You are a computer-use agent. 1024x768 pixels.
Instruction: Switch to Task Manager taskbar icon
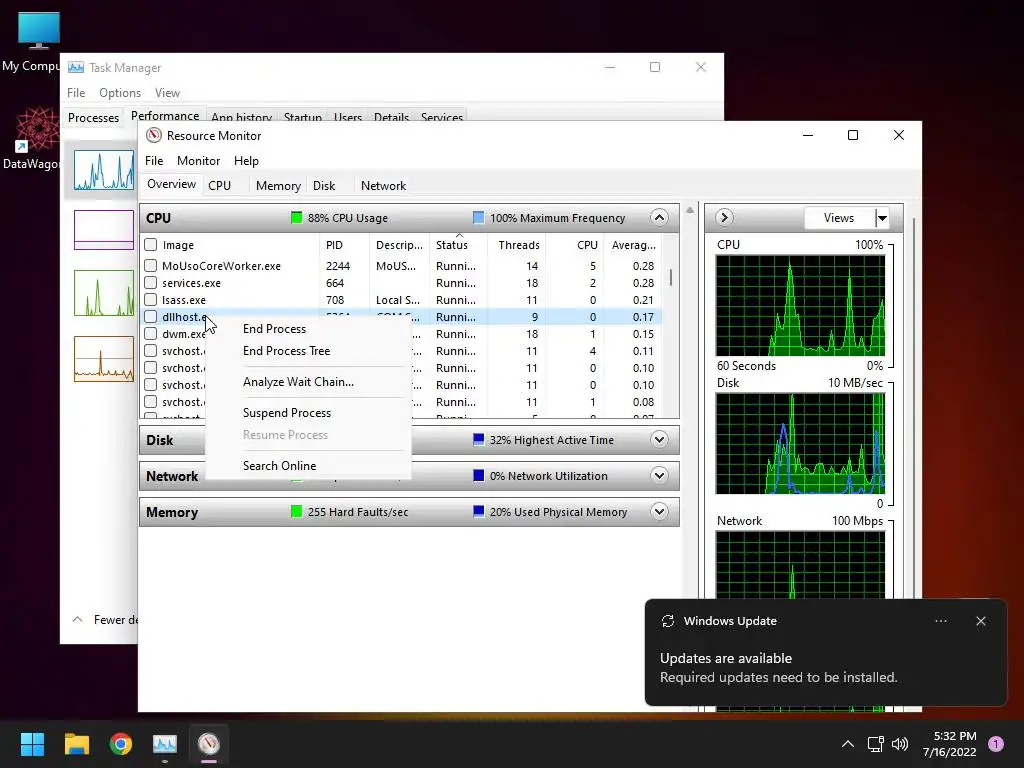point(165,744)
